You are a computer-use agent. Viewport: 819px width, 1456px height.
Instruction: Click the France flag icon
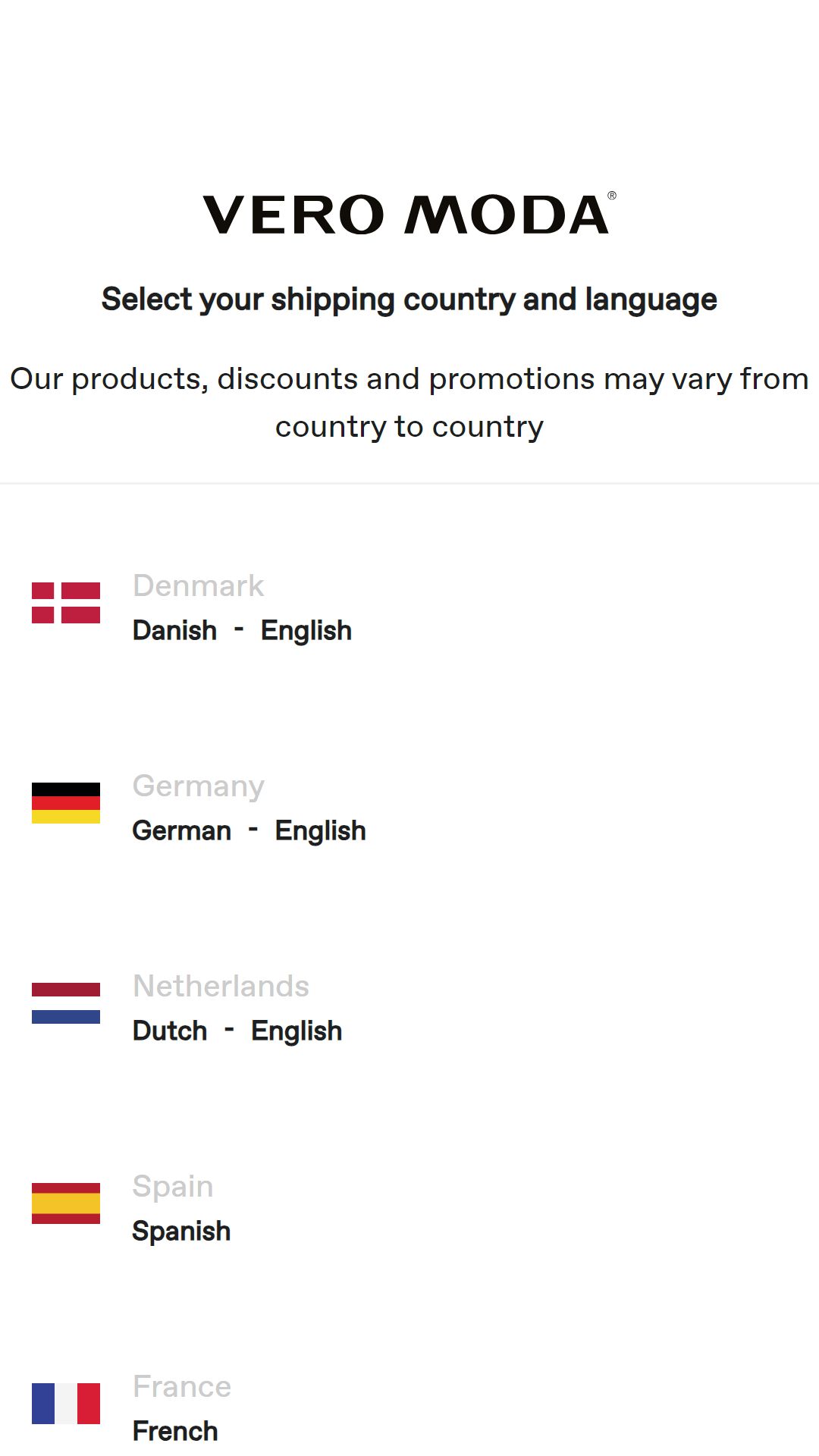click(66, 1404)
